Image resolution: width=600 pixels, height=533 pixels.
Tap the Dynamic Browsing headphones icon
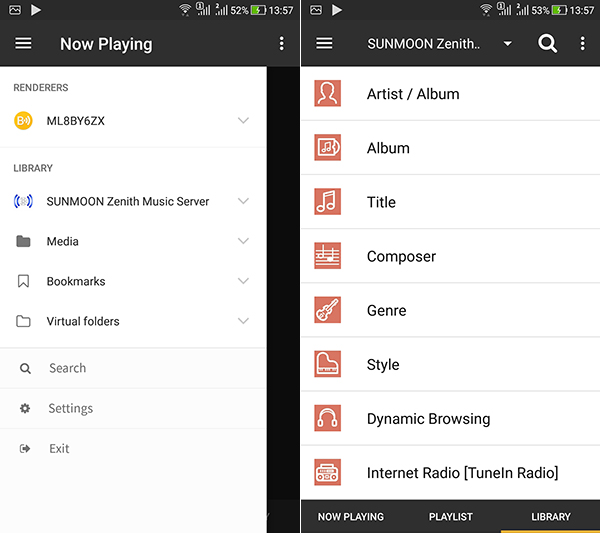point(328,418)
